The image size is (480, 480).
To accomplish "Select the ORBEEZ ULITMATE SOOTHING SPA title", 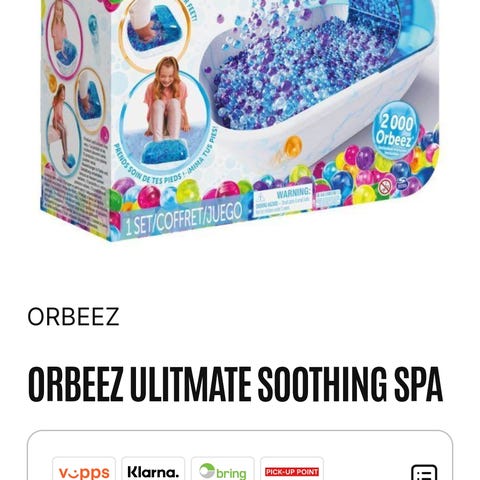I will (x=235, y=384).
